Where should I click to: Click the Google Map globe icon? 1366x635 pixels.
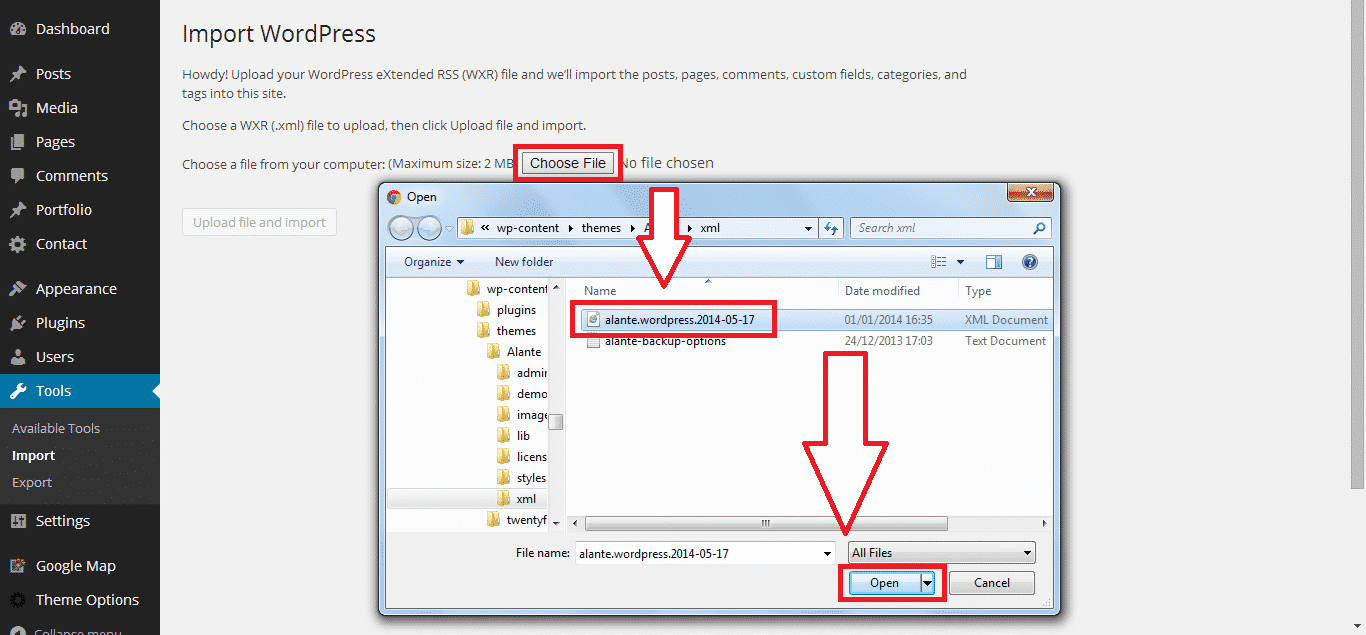pyautogui.click(x=18, y=566)
